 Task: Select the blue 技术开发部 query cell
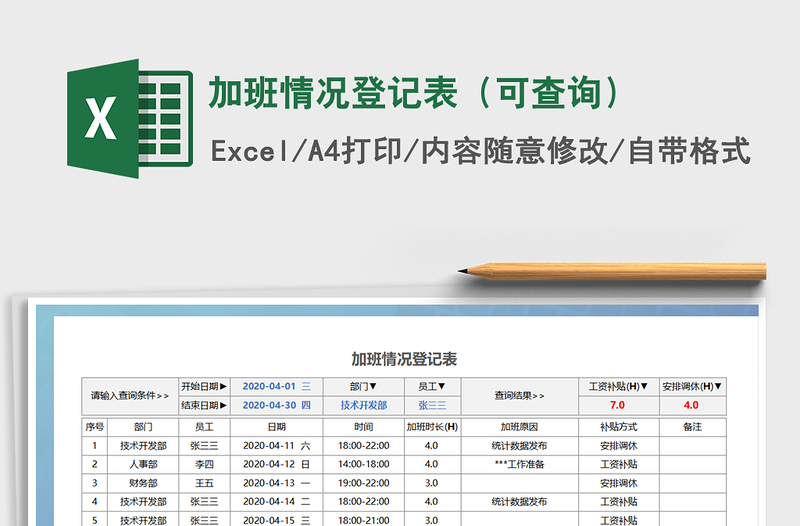363,405
